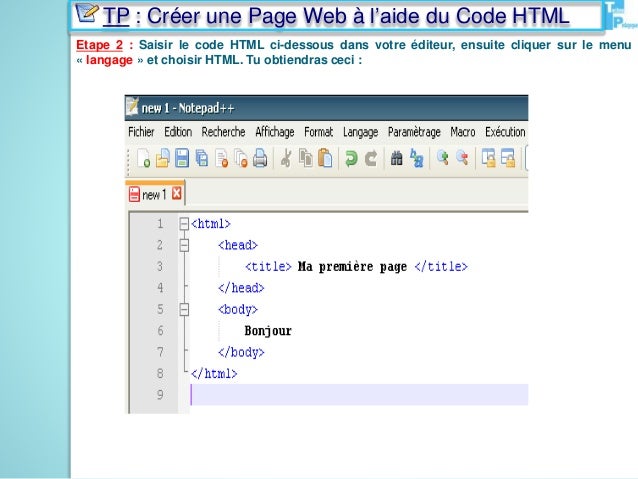Click the 'new 1 - Notepad++' window title
The image size is (638, 479).
(188, 108)
